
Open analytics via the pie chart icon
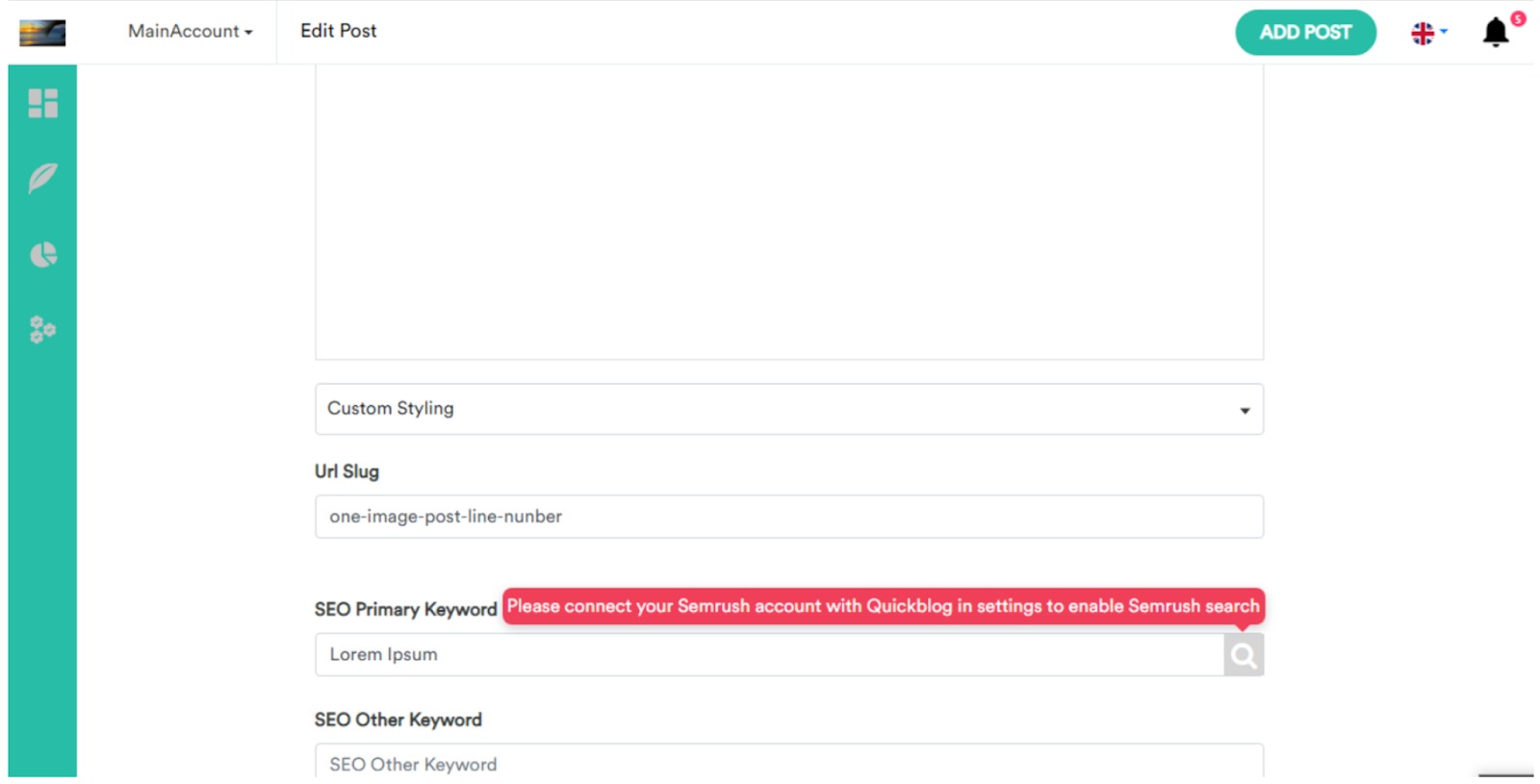click(42, 255)
